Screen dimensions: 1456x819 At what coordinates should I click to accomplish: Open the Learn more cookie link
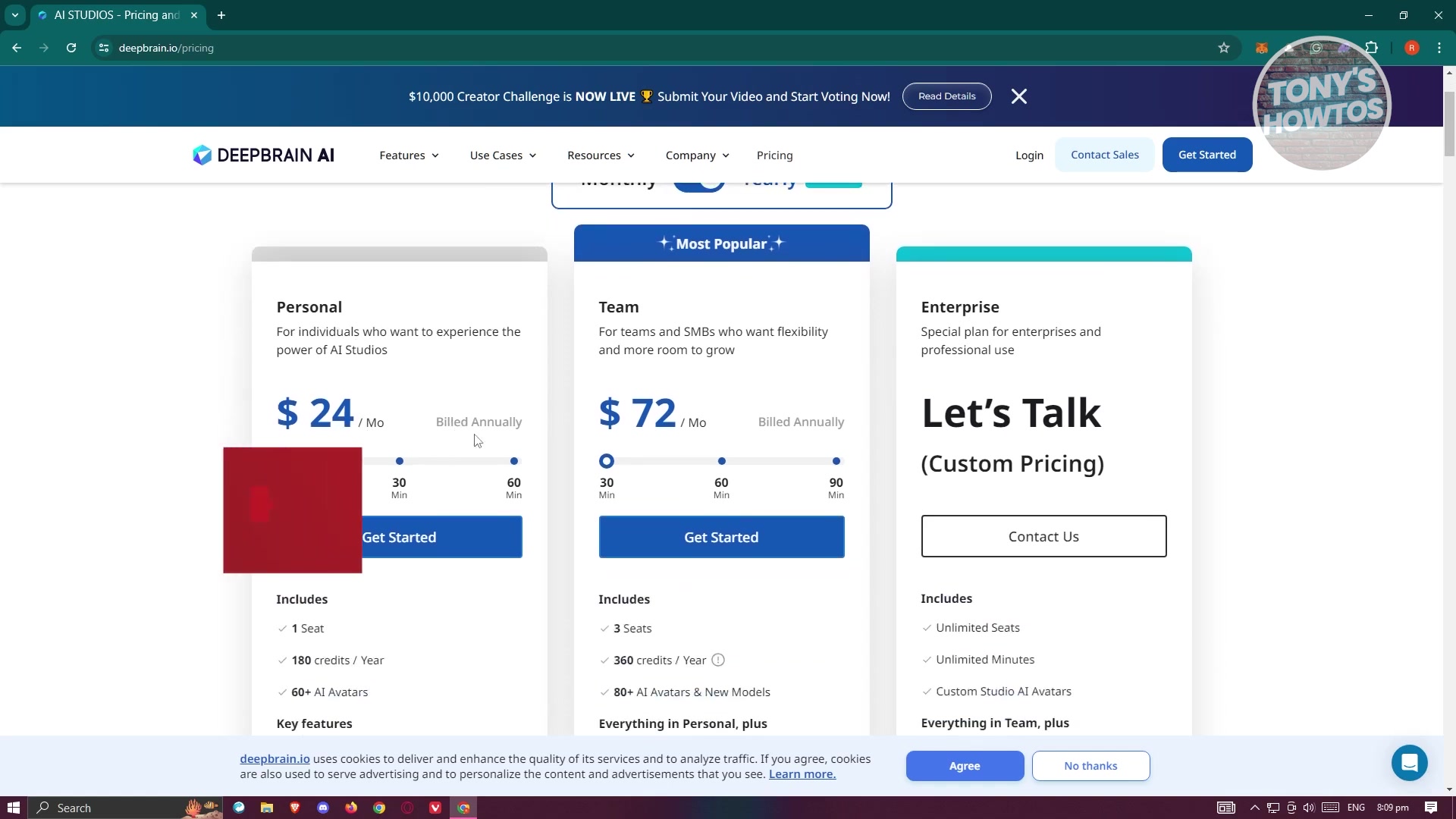(x=802, y=774)
